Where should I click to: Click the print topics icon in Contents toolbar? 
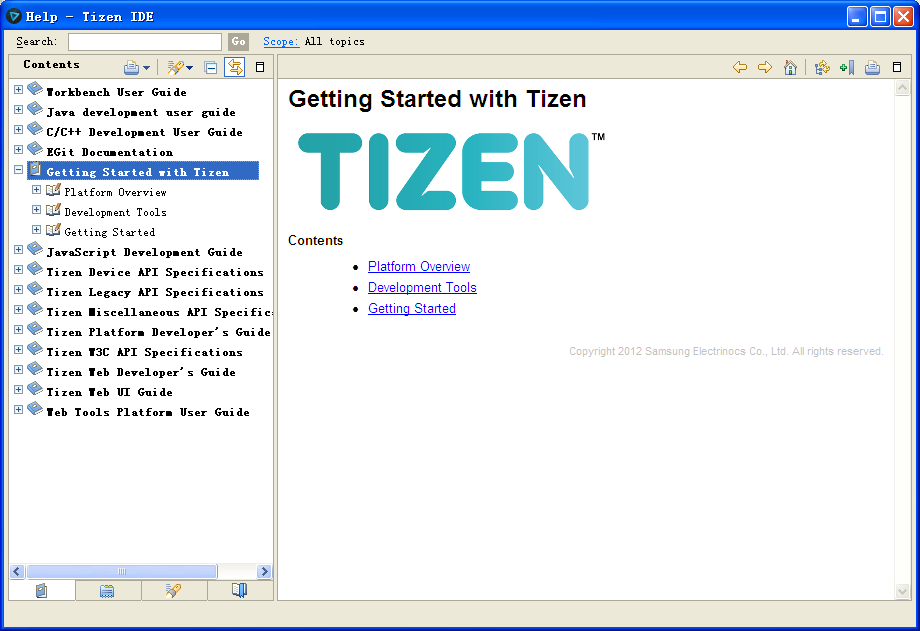point(131,68)
